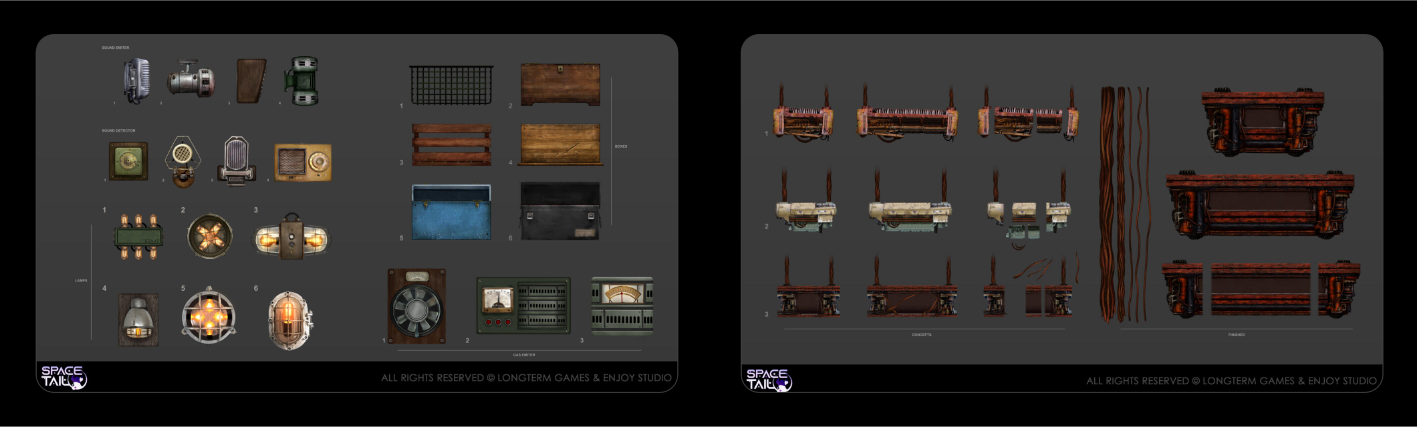Image resolution: width=1417 pixels, height=427 pixels.
Task: Click the CONCEPTS label under platforms
Action: tap(922, 334)
